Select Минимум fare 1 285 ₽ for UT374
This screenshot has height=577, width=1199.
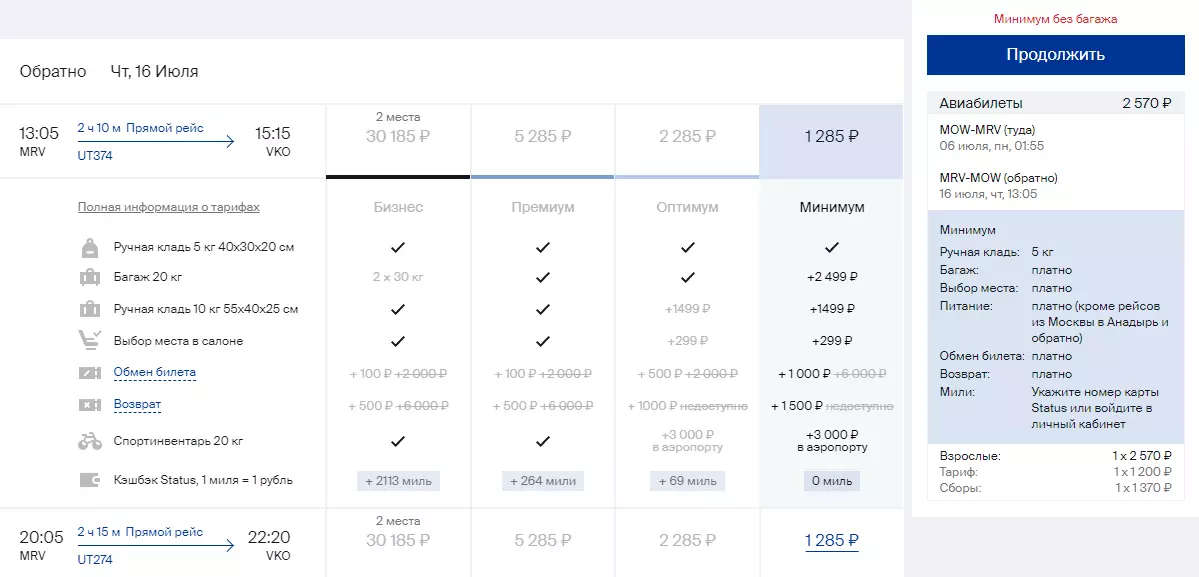pos(831,137)
